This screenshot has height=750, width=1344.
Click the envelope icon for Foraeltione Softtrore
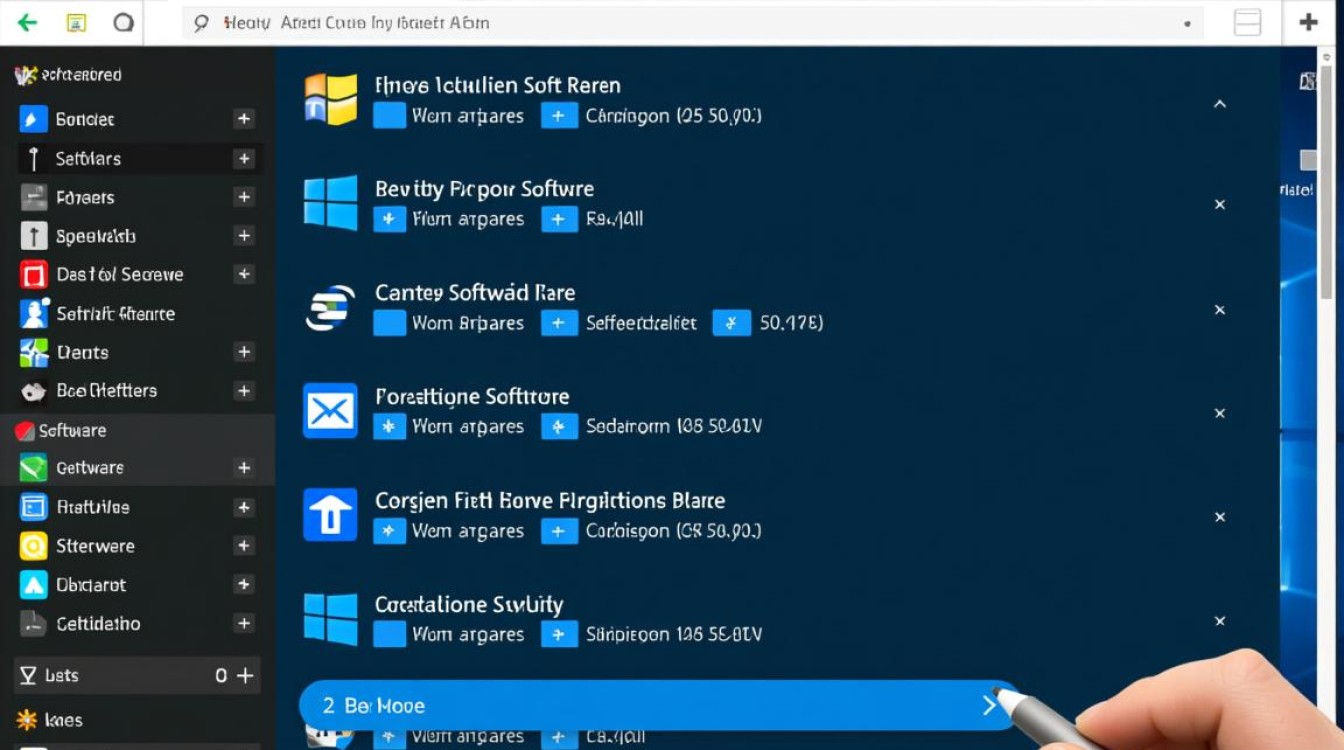[330, 411]
